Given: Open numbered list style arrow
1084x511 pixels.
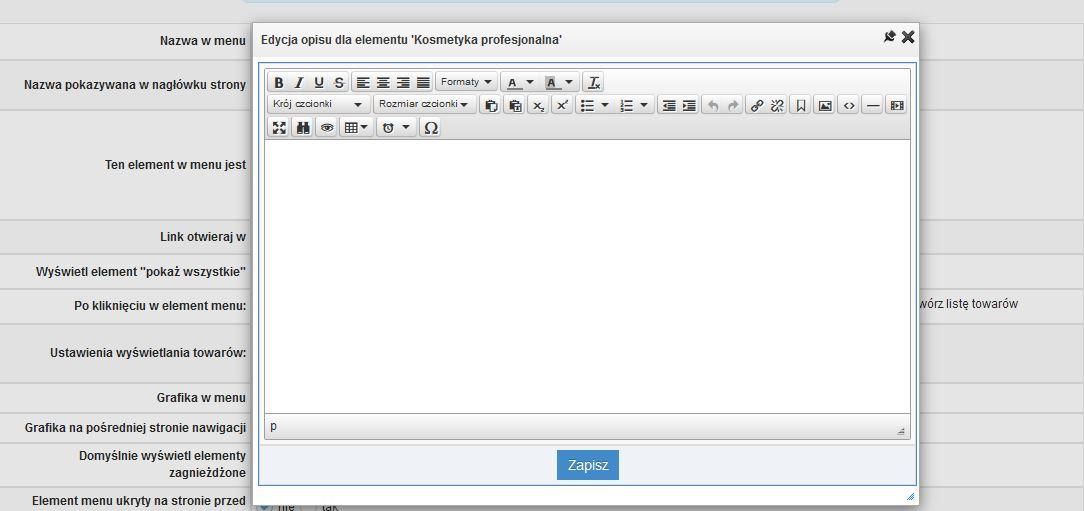Looking at the screenshot, I should tap(644, 105).
